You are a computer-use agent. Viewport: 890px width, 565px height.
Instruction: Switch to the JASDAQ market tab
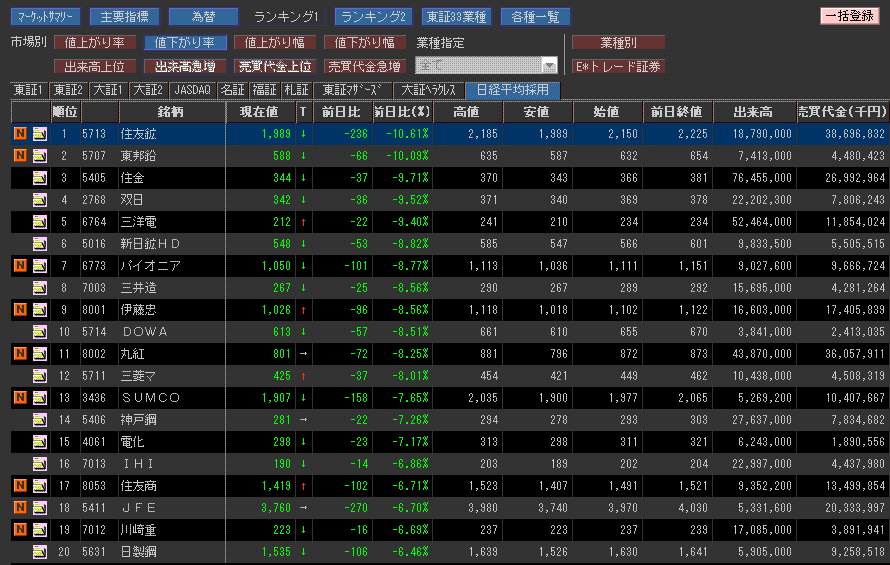tap(193, 90)
